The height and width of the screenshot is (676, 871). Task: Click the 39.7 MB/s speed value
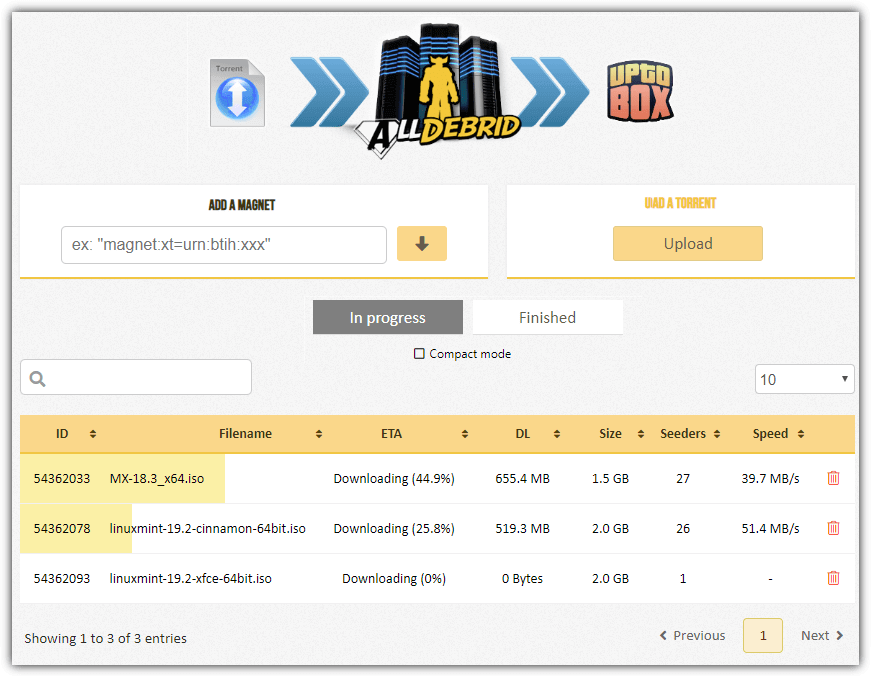(770, 478)
